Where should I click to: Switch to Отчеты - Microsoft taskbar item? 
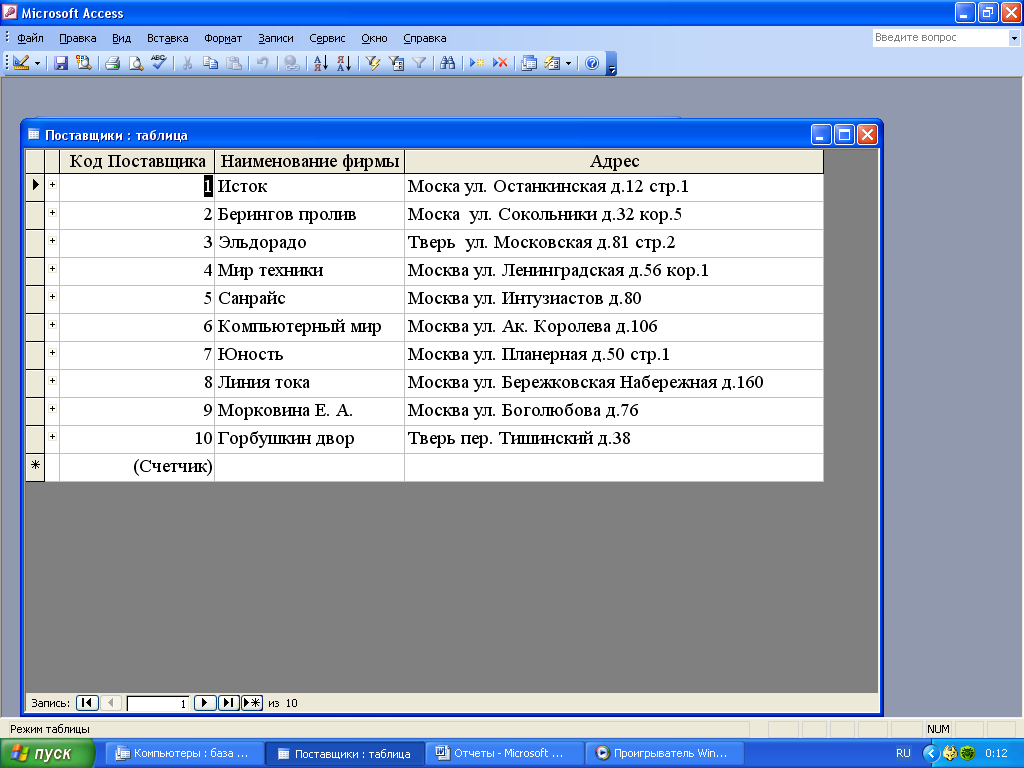point(504,754)
